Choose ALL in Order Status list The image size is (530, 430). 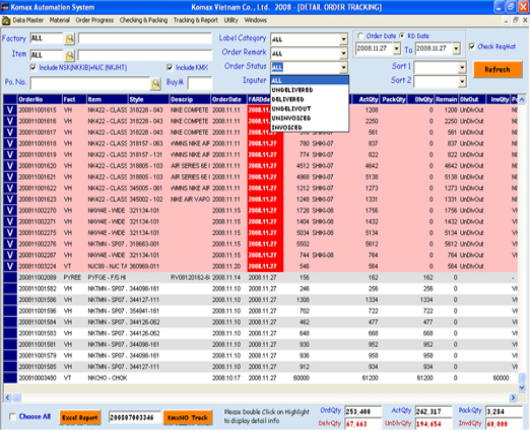point(309,80)
